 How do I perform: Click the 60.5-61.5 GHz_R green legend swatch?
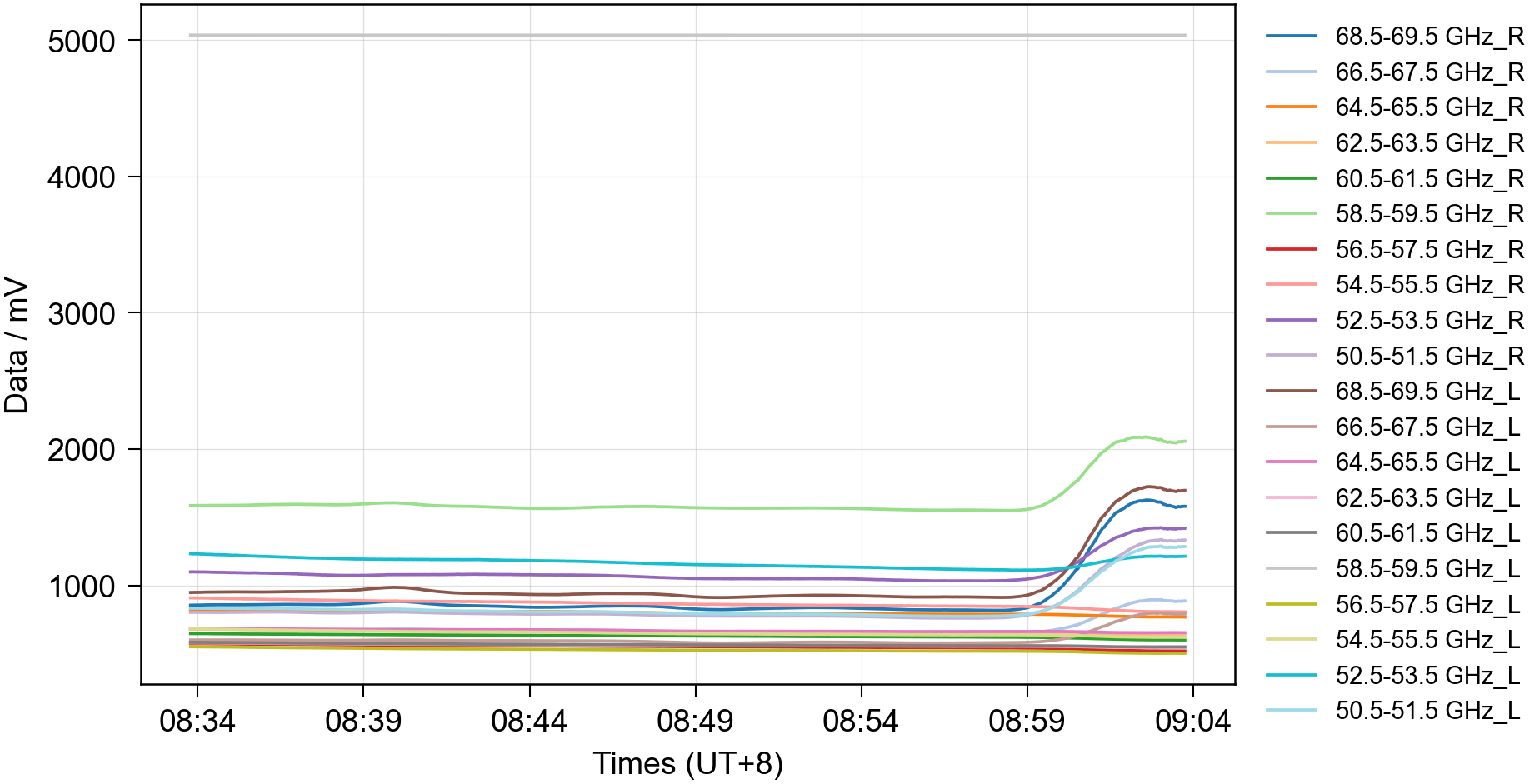coord(1291,178)
